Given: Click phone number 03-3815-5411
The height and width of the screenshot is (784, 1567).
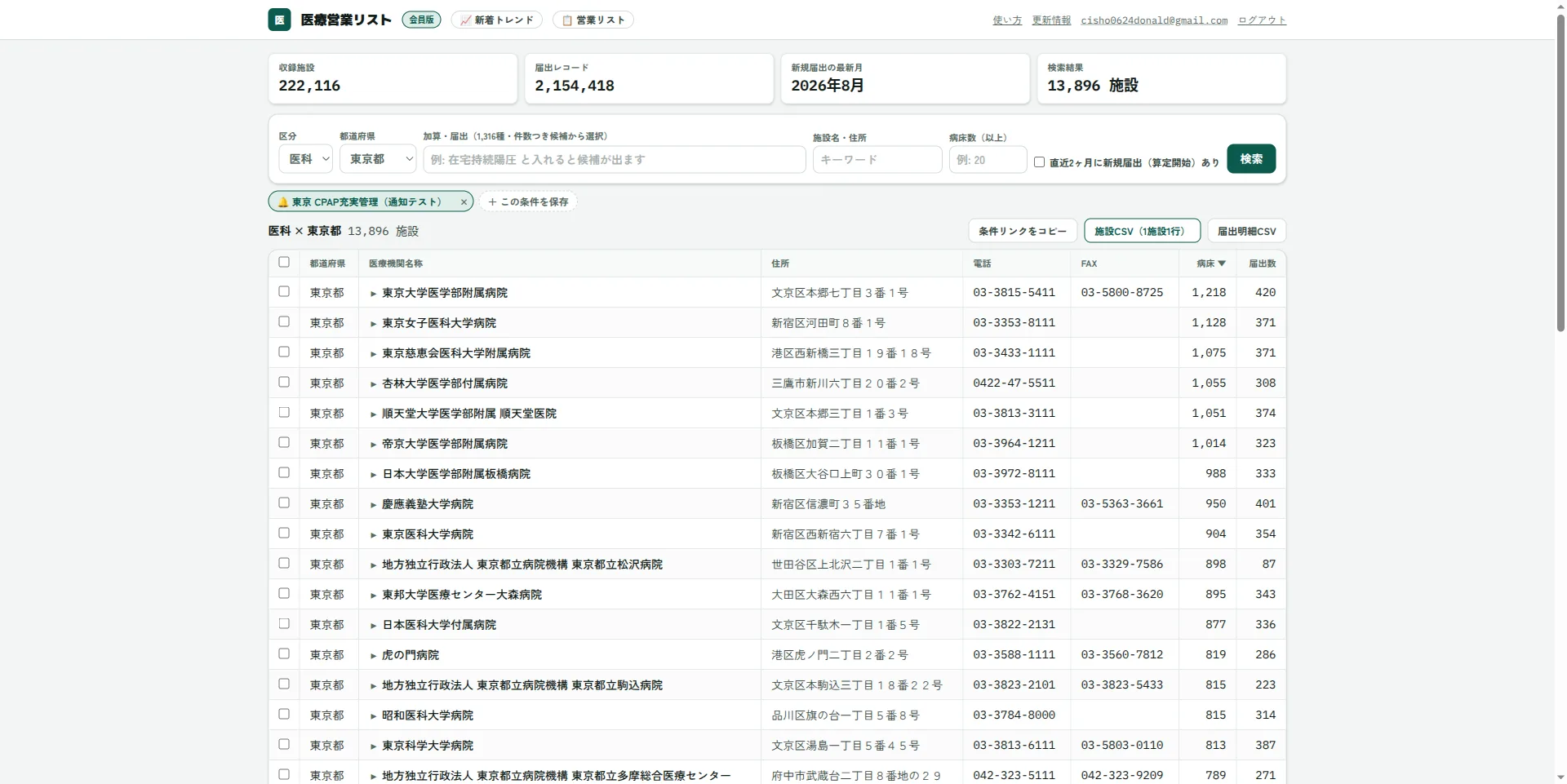Looking at the screenshot, I should 1014,292.
